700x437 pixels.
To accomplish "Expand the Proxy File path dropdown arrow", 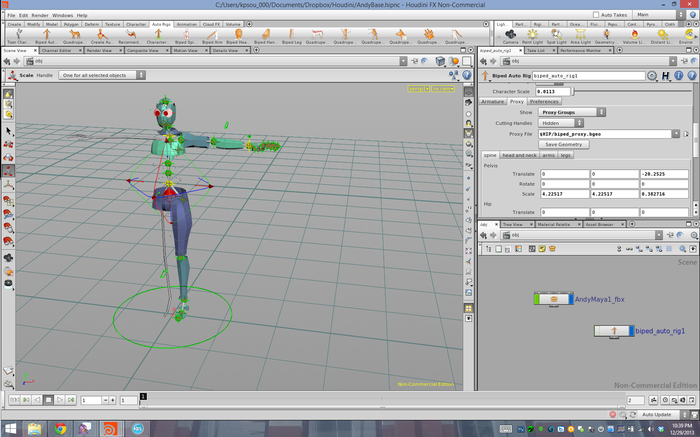I will coord(676,134).
